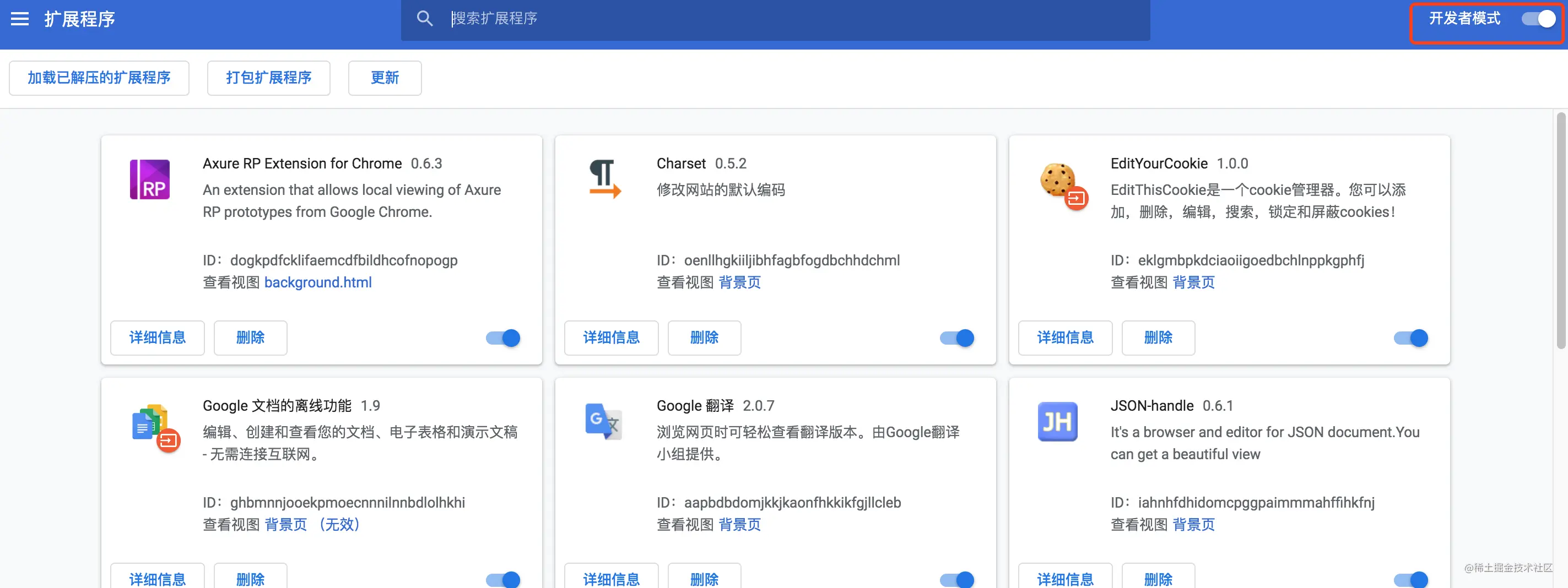Click the search magnifier icon
Viewport: 1568px width, 588px height.
coord(424,19)
